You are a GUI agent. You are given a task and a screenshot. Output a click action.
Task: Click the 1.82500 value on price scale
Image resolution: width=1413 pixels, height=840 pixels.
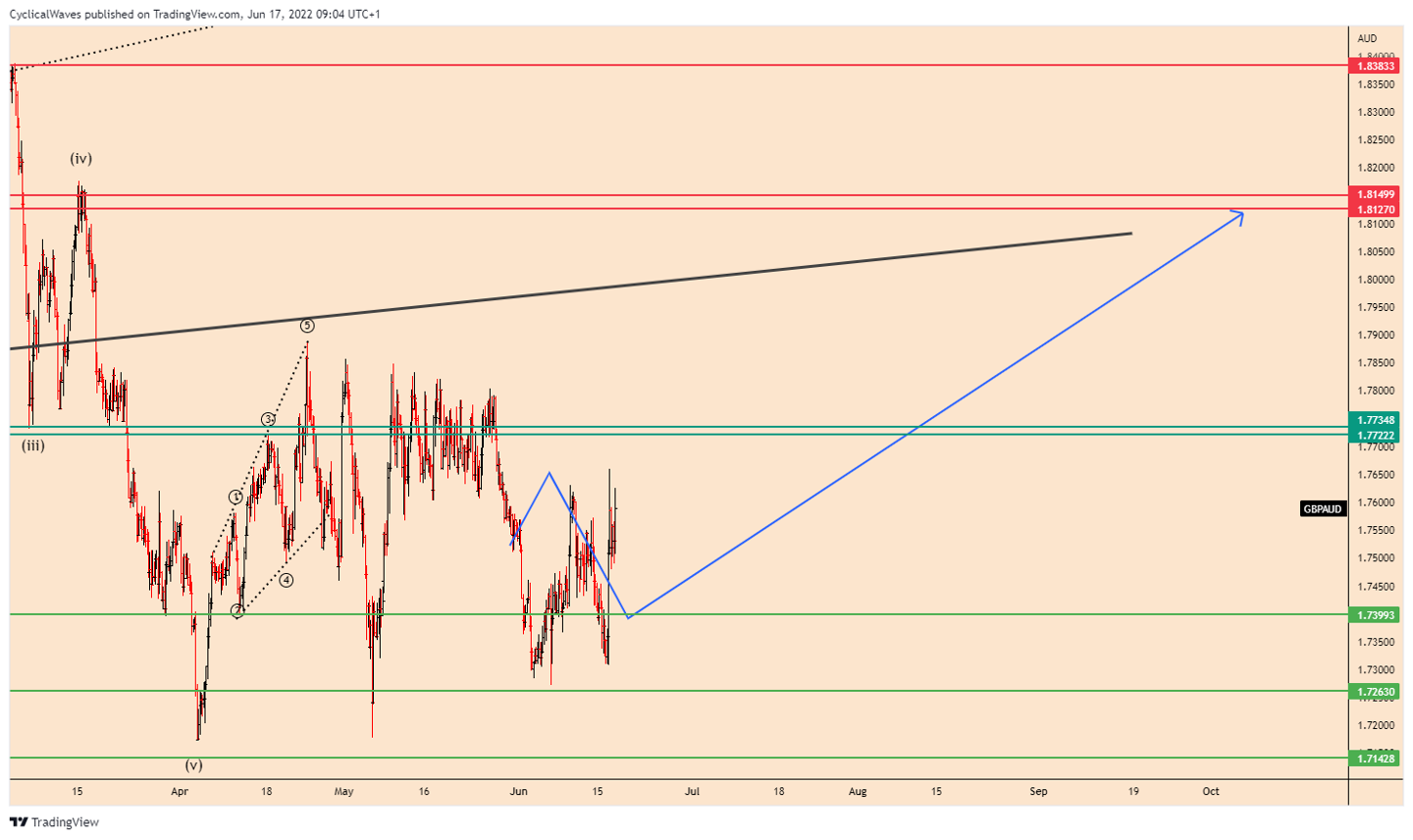[x=1376, y=140]
